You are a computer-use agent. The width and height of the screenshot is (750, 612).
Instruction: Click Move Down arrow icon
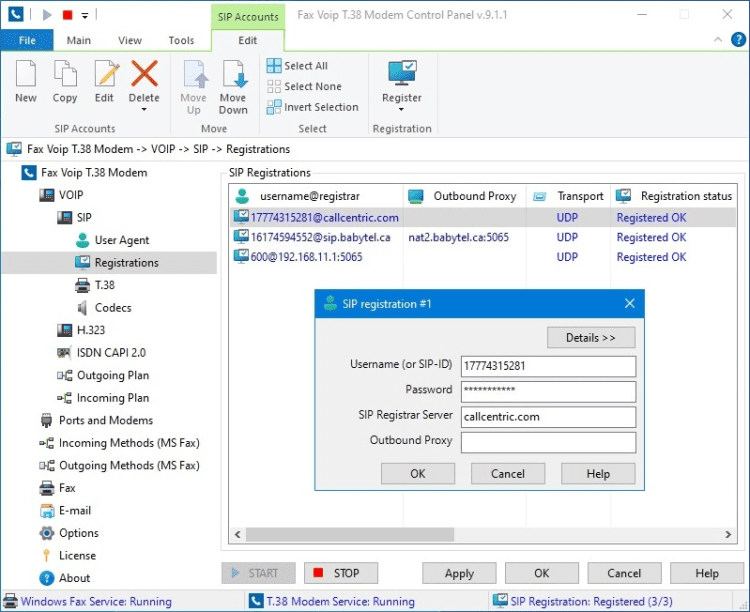coord(233,76)
